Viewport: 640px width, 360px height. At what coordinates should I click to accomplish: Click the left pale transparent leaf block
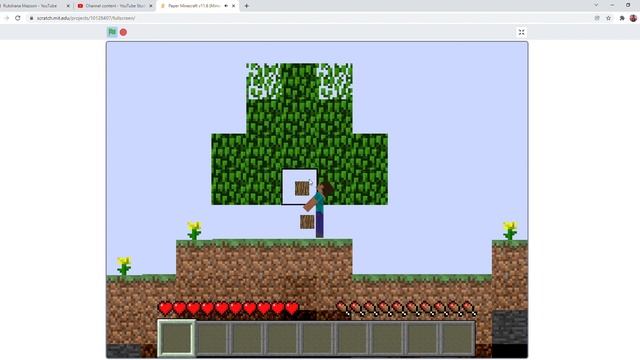pyautogui.click(x=264, y=81)
